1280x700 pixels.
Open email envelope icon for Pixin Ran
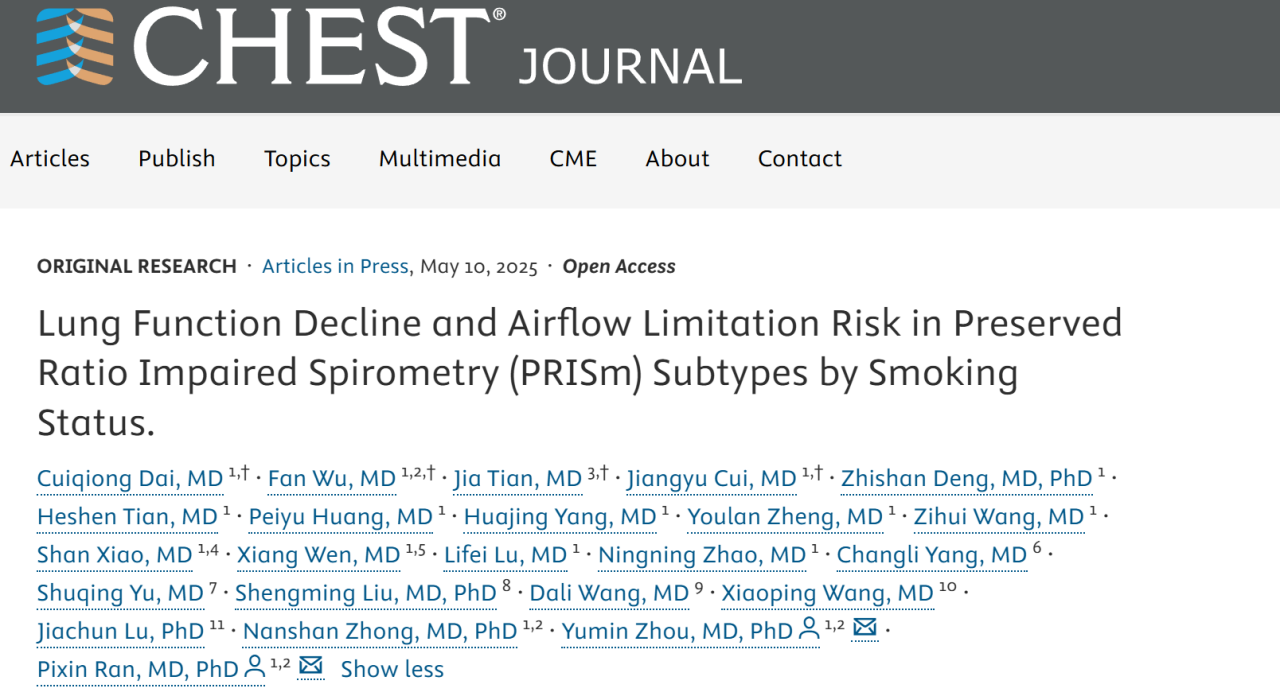[311, 666]
